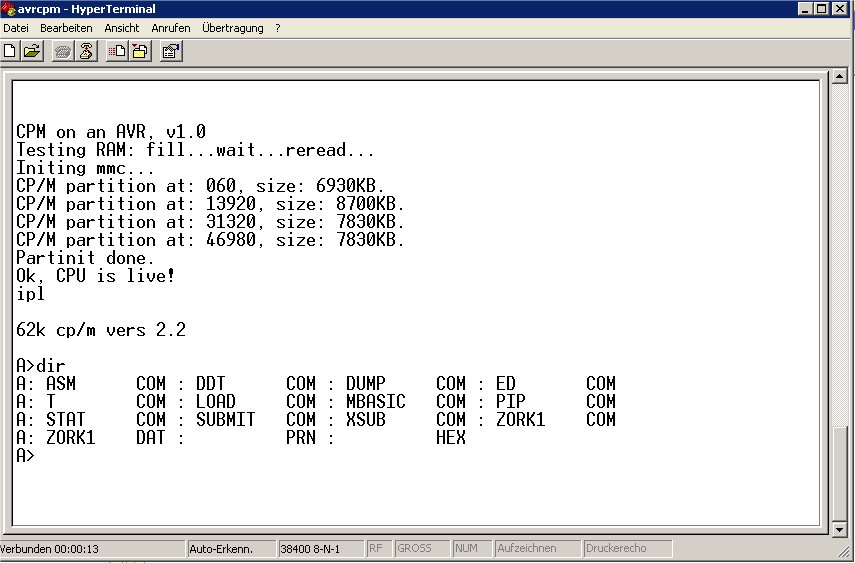
Task: Click the partition at 060 line
Action: pyautogui.click(x=200, y=185)
